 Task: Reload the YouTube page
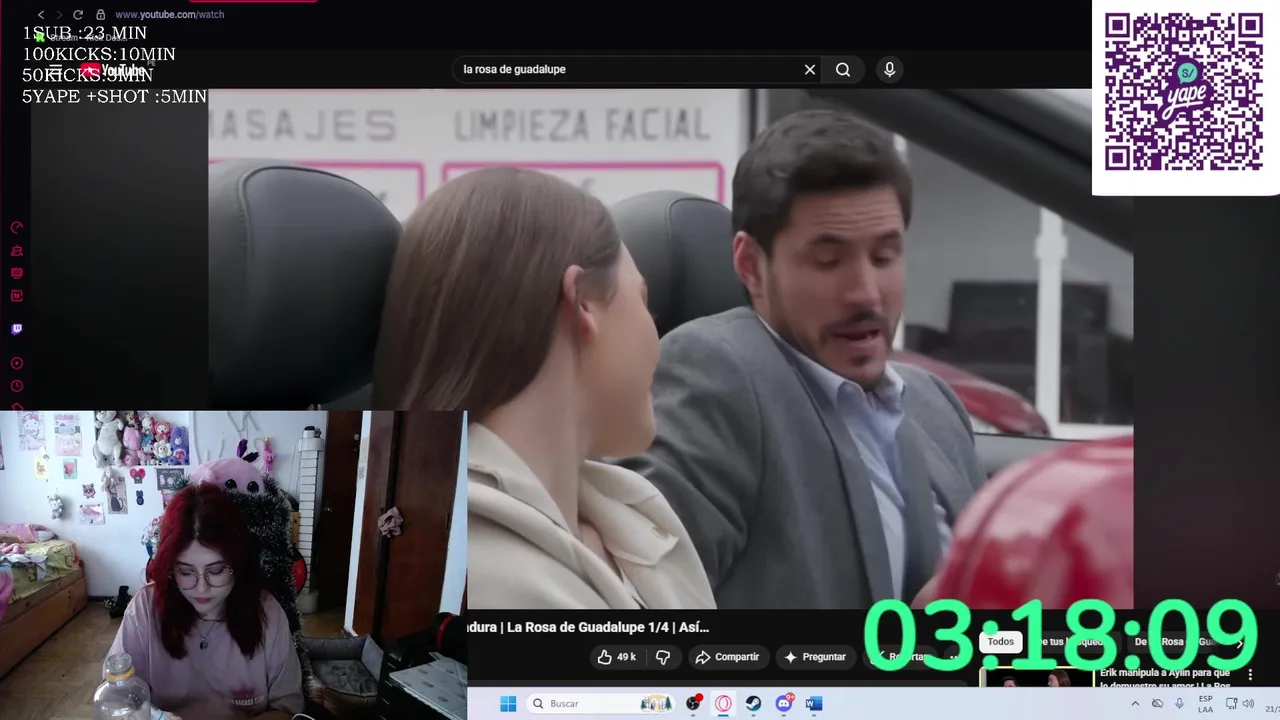coord(78,15)
